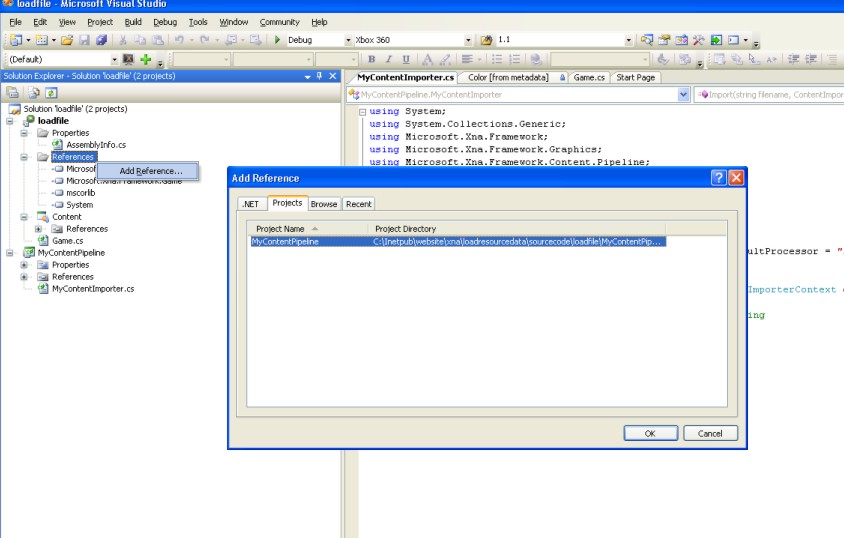
Task: Click the Add Reference dialog help button
Action: 719,178
